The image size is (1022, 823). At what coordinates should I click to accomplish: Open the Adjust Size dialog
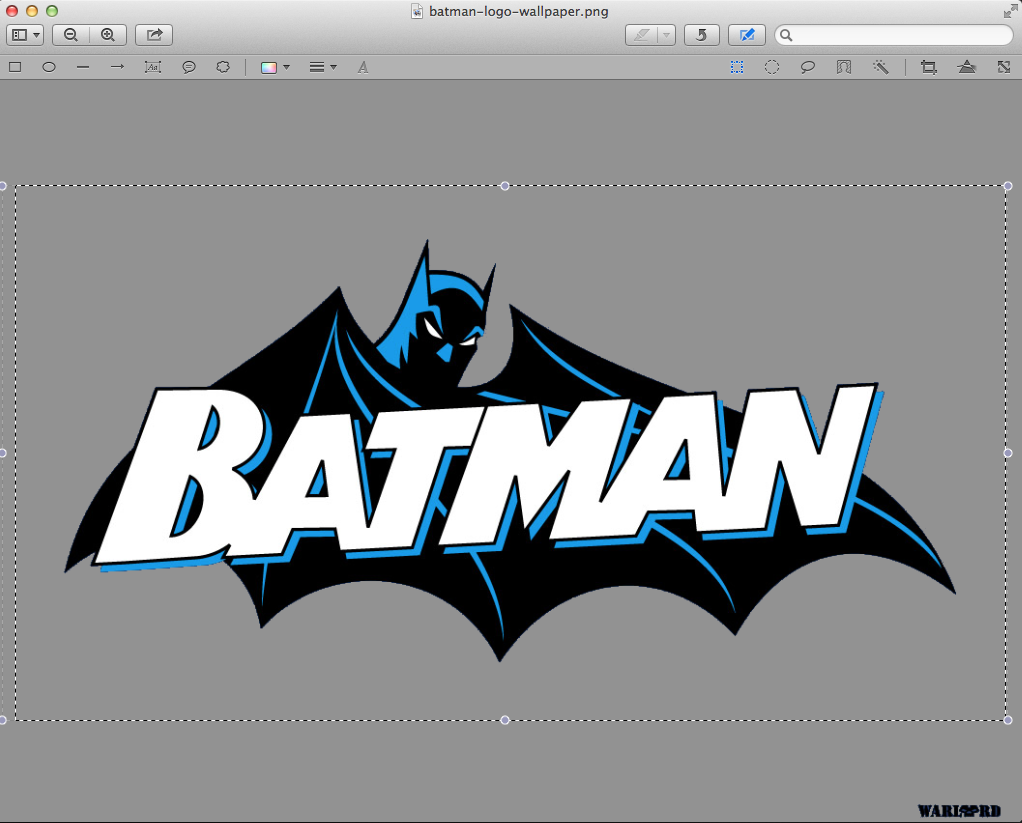click(x=1004, y=67)
